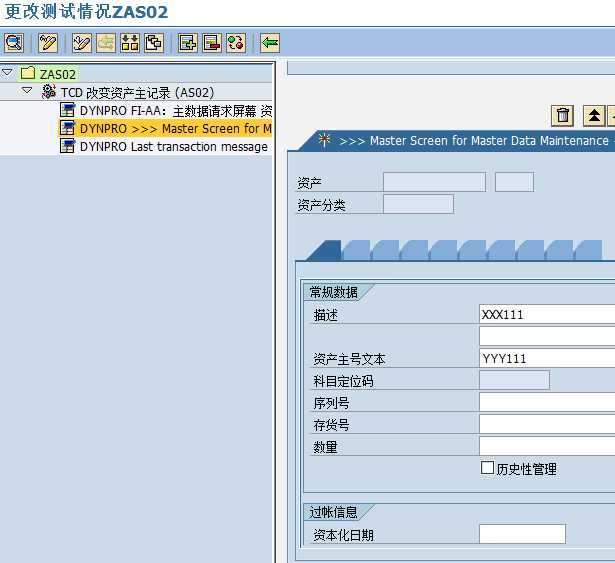This screenshot has width=615, height=563.
Task: Click the green and red circles icon
Action: coord(236,43)
